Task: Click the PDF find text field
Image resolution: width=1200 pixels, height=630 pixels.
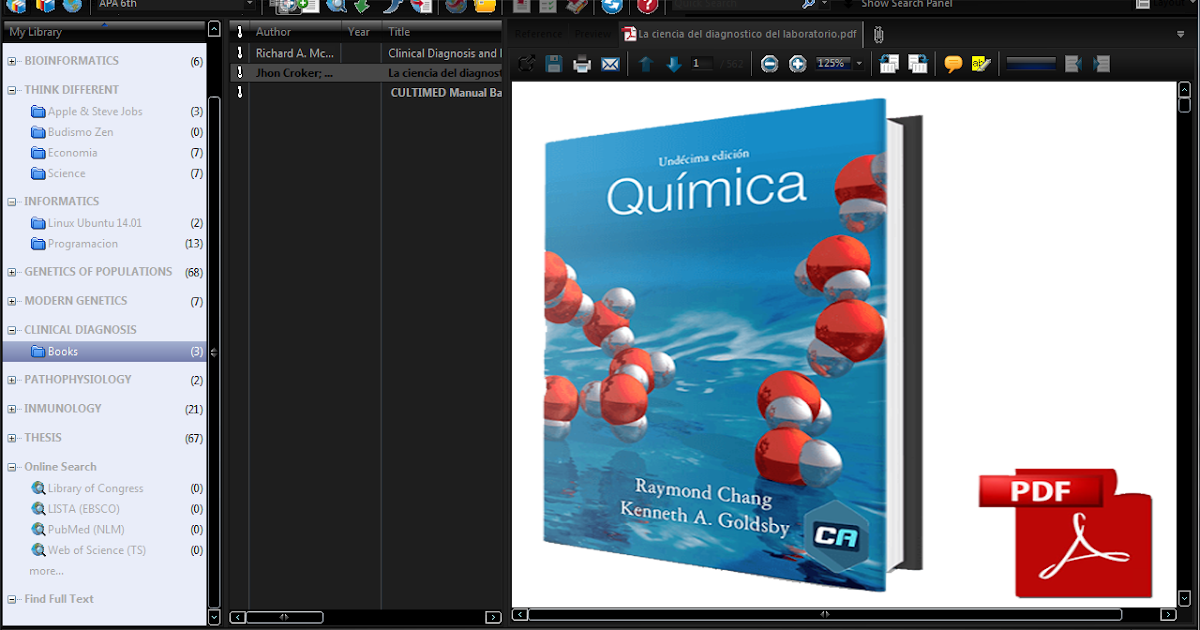Action: [x=1031, y=64]
